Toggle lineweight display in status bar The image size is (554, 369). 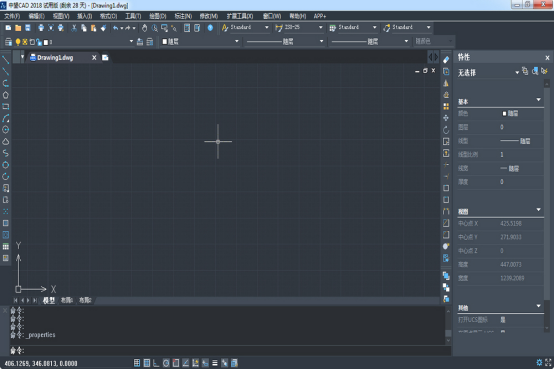point(214,363)
